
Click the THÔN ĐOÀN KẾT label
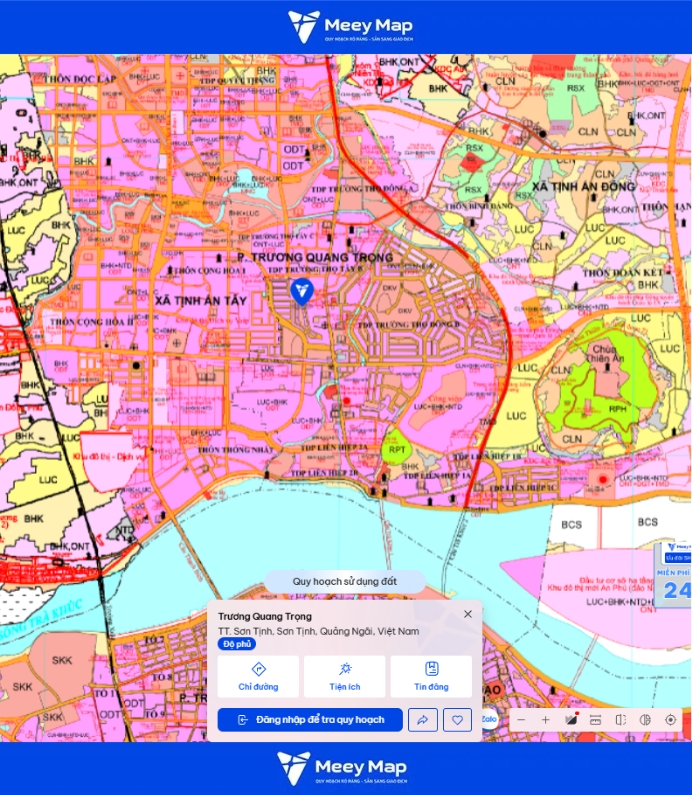tap(623, 273)
